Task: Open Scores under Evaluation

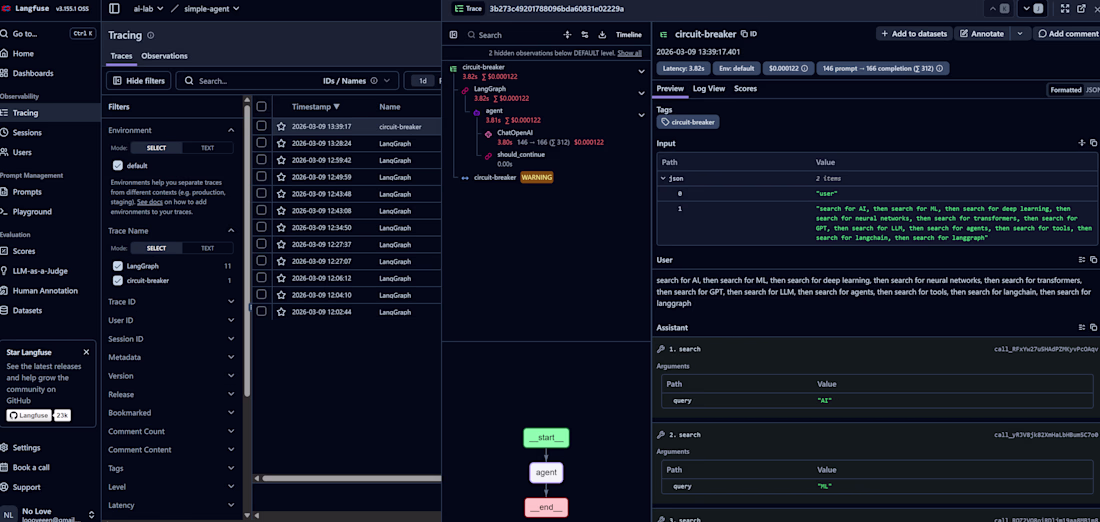Action: (x=23, y=251)
